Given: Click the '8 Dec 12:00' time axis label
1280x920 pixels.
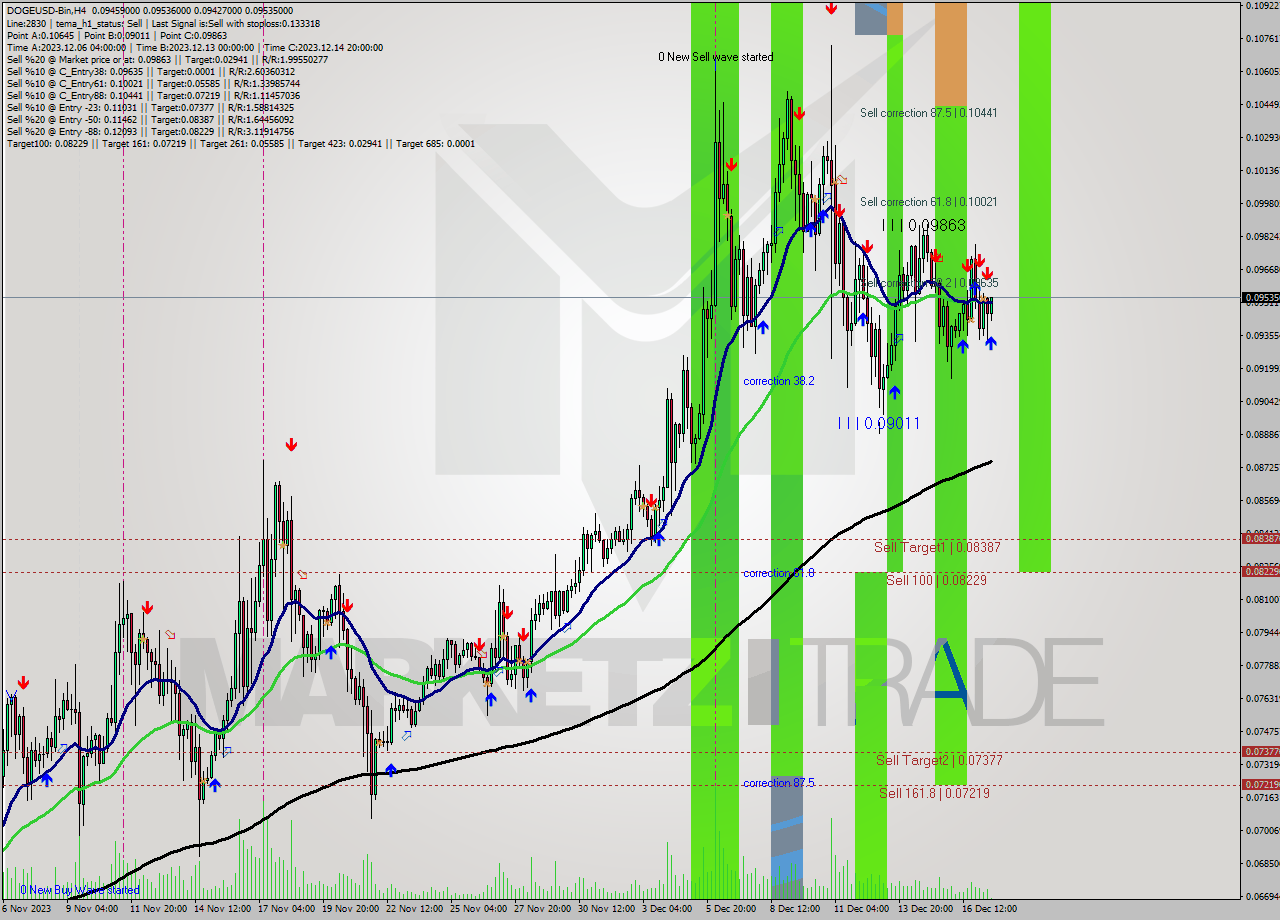Looking at the screenshot, I should [x=795, y=909].
